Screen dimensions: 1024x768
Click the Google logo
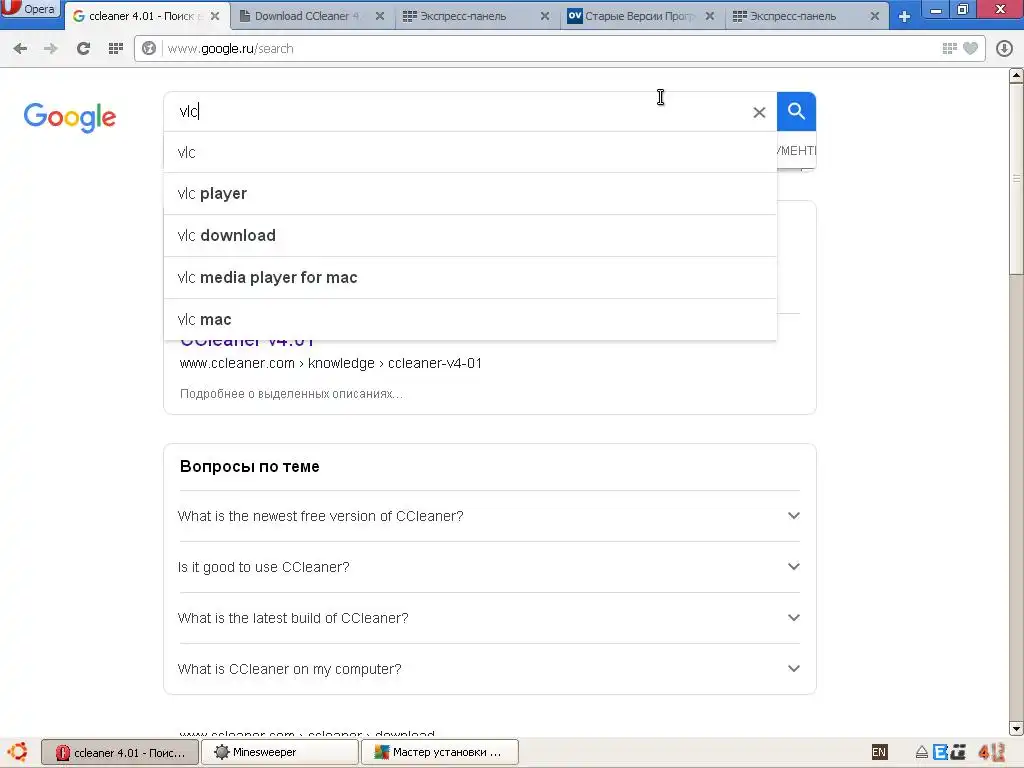point(70,118)
